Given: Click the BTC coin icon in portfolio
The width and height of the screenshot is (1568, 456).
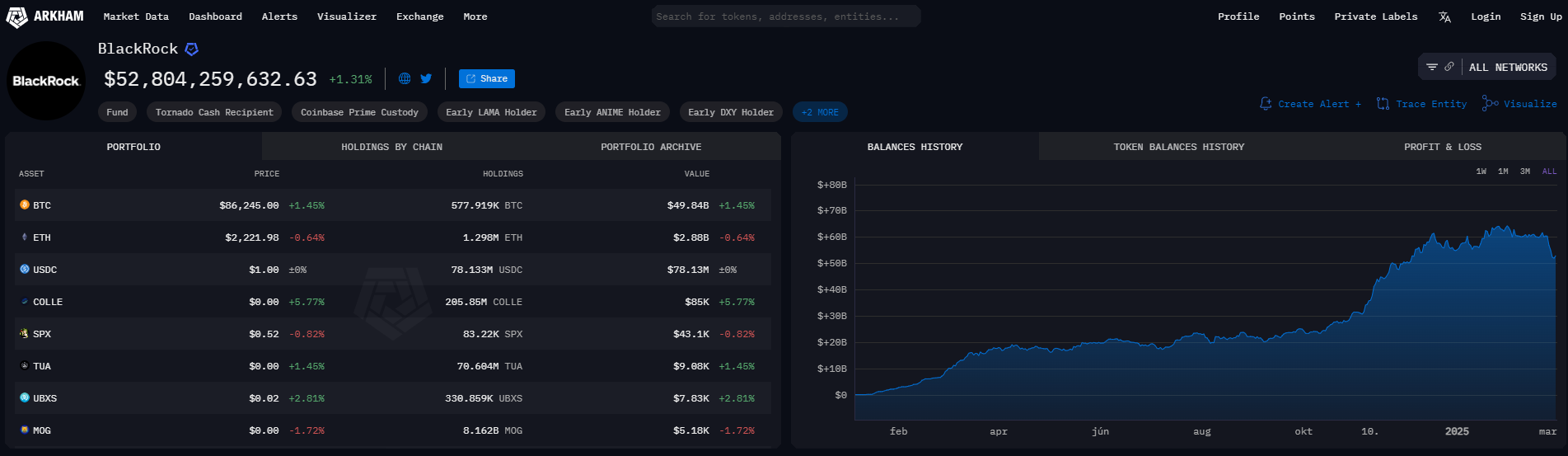Looking at the screenshot, I should point(25,205).
